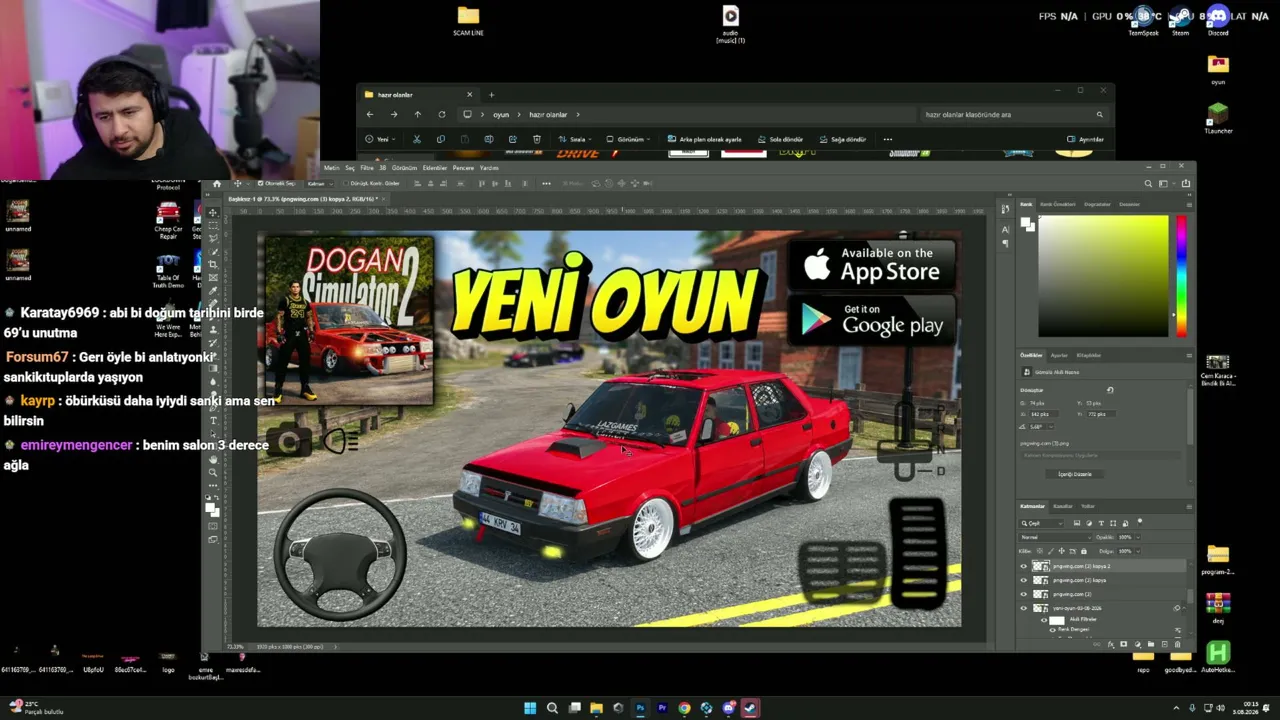Select the Move tool in Photoshop's toolbar
The height and width of the screenshot is (720, 1280).
point(213,212)
